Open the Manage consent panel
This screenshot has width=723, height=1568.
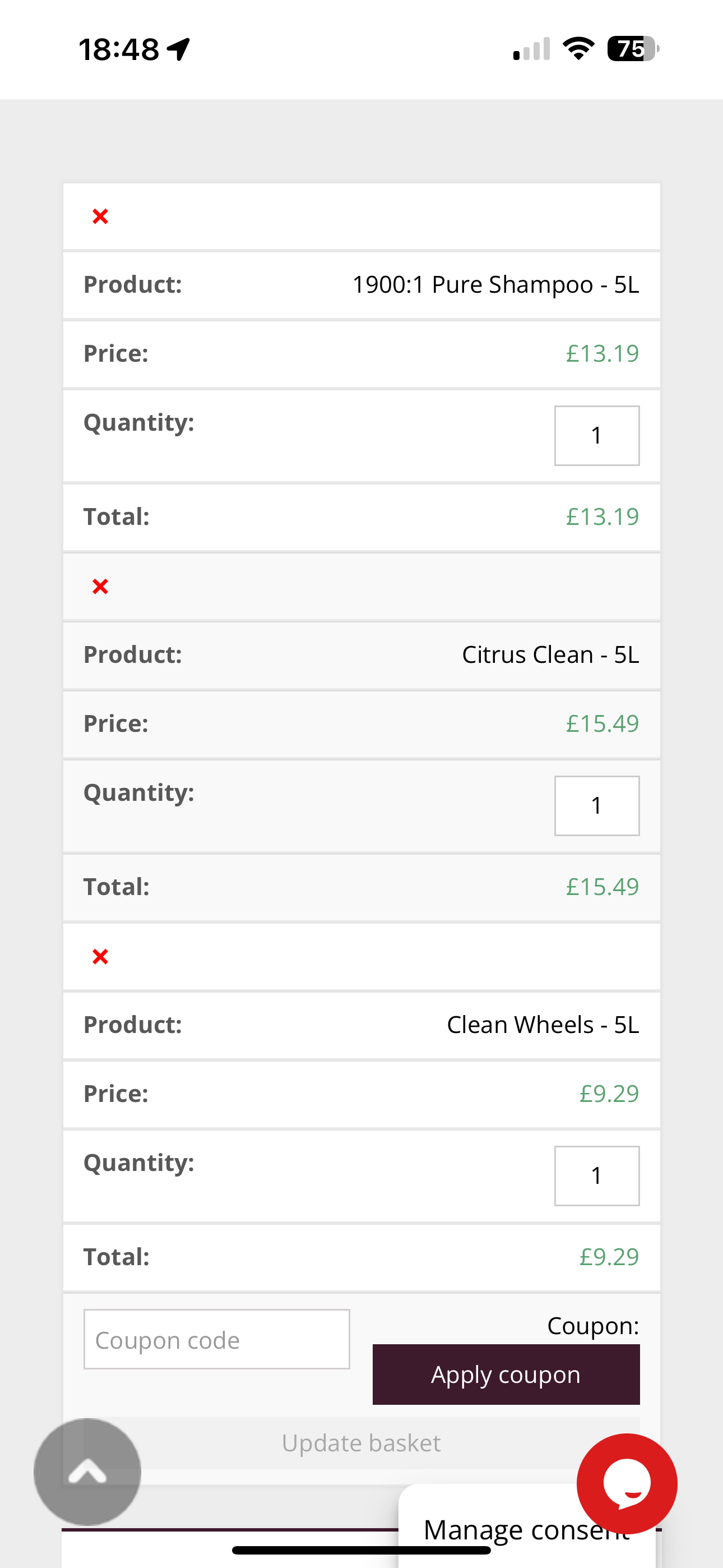click(499, 1529)
